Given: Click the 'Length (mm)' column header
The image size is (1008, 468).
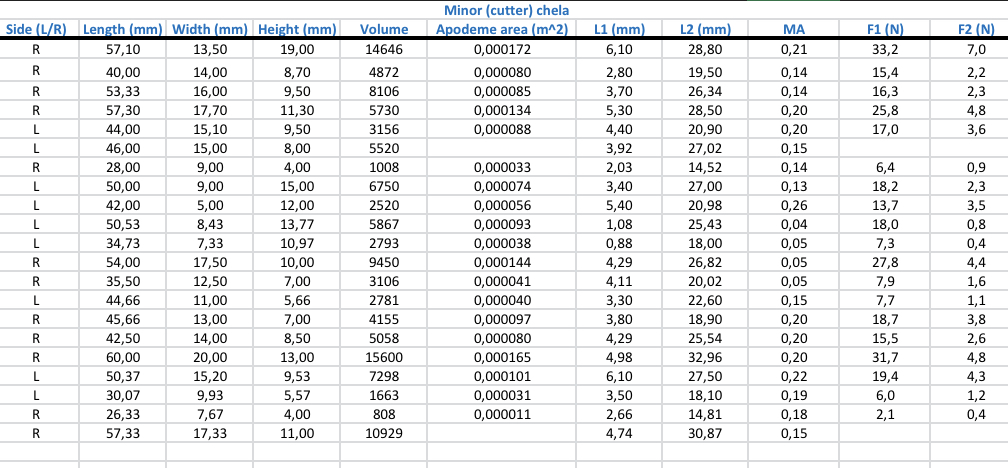Looking at the screenshot, I should tap(123, 29).
